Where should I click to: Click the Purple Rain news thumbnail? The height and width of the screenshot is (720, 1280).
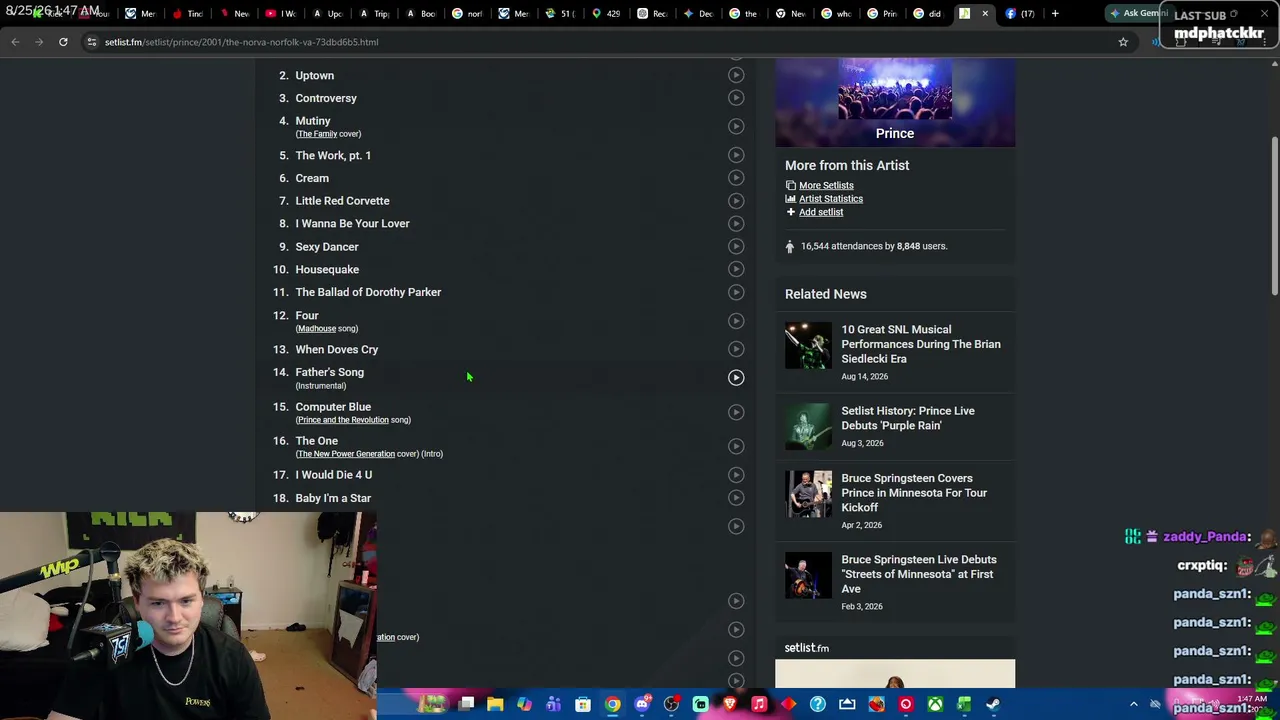click(808, 426)
